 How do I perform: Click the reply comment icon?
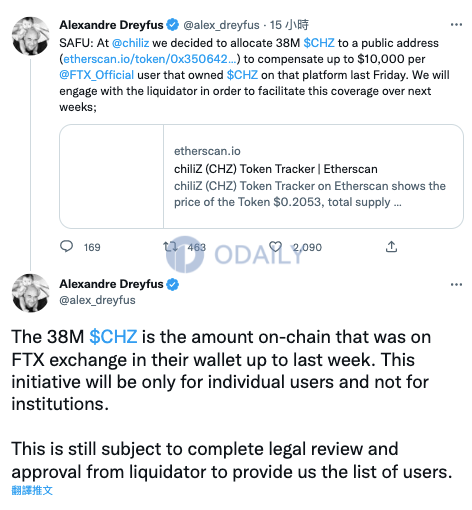point(66,247)
